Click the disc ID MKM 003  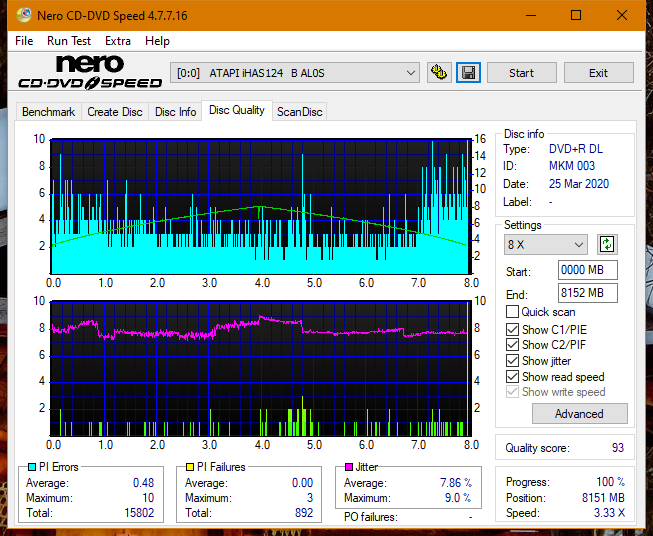(572, 166)
